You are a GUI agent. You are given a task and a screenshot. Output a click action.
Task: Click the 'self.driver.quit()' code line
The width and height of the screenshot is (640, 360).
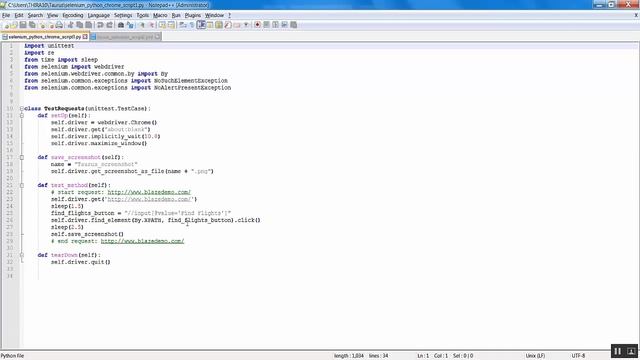[80, 262]
